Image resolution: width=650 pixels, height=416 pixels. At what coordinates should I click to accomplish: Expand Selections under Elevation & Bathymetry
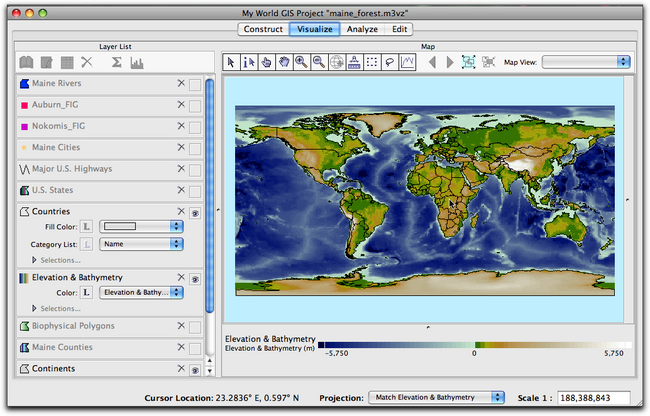click(36, 308)
